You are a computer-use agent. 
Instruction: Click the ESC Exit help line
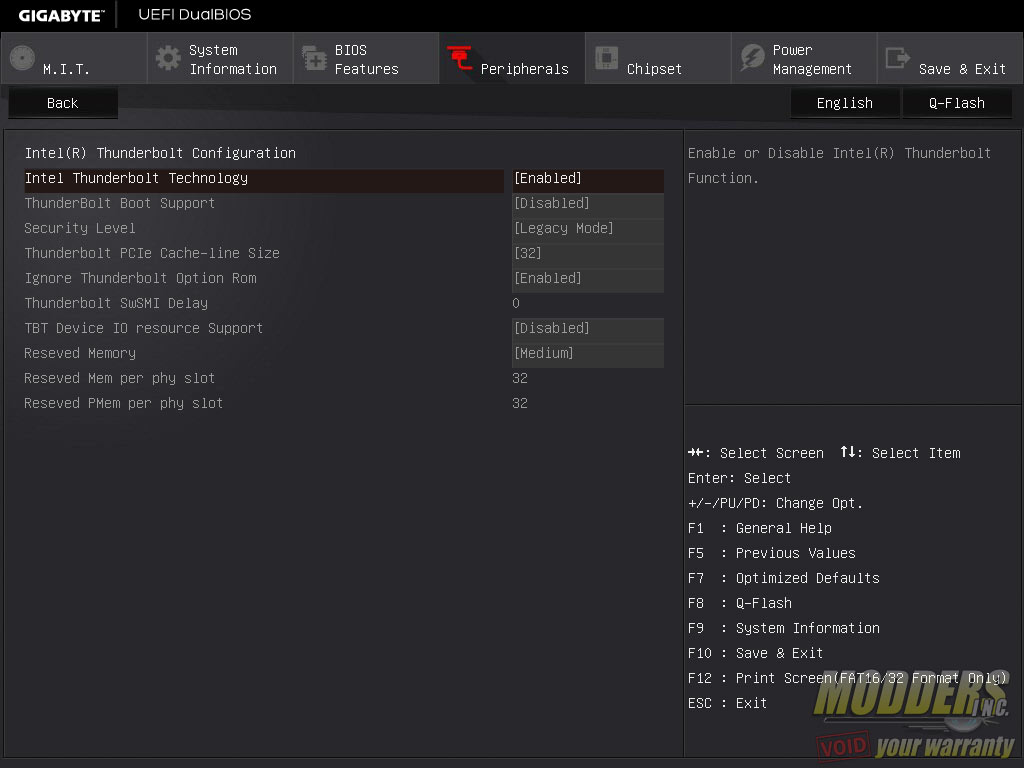(x=728, y=703)
